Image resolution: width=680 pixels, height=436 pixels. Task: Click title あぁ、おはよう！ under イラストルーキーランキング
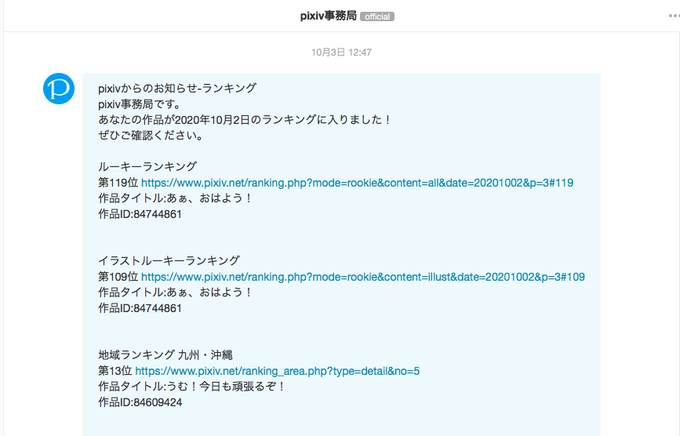click(210, 292)
